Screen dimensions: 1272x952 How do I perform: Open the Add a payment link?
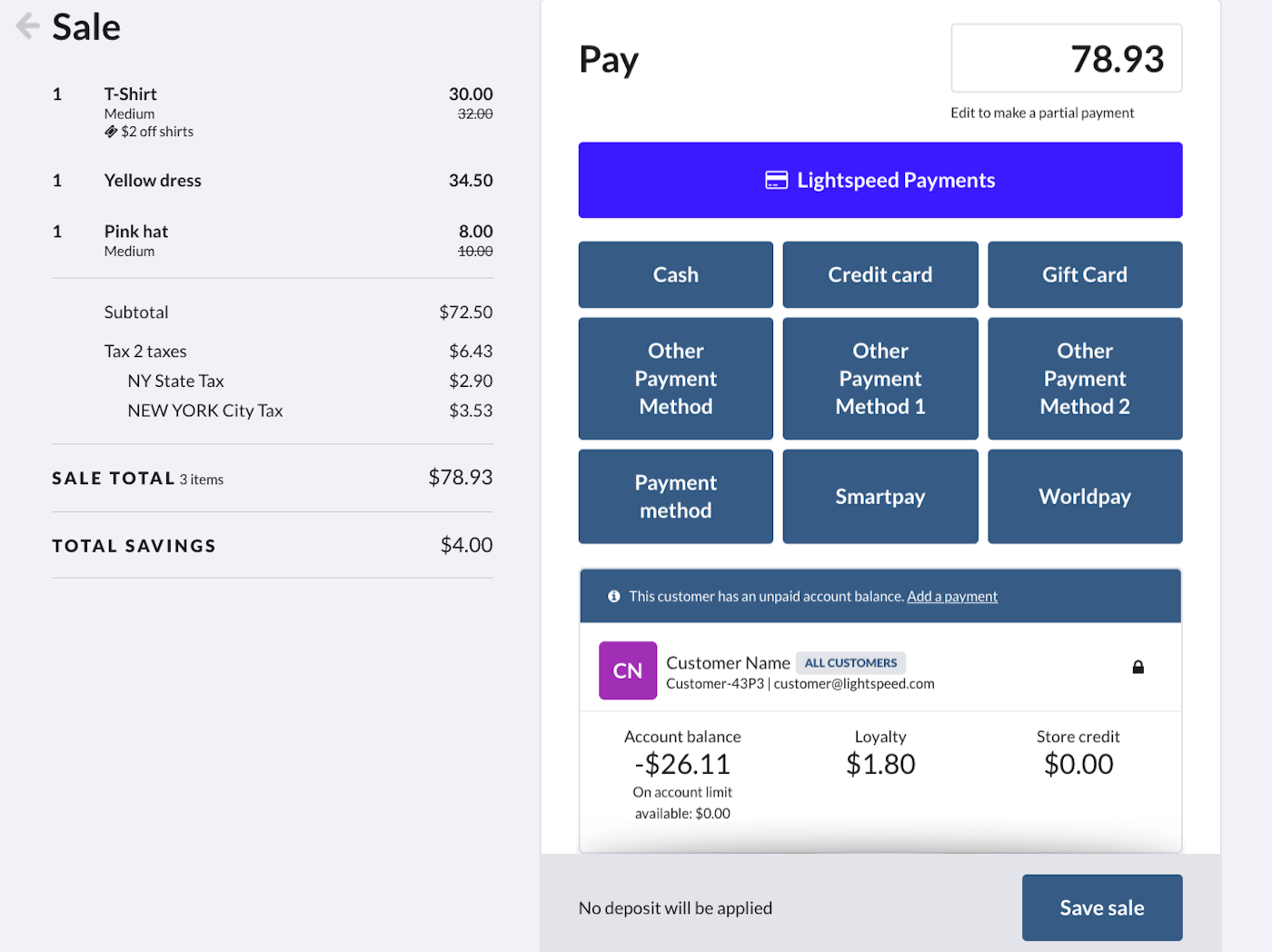point(951,597)
